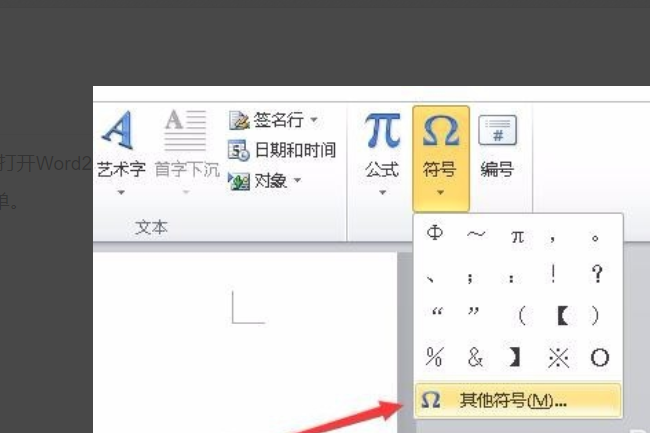Expand the 签名行 dropdown arrow

click(314, 120)
